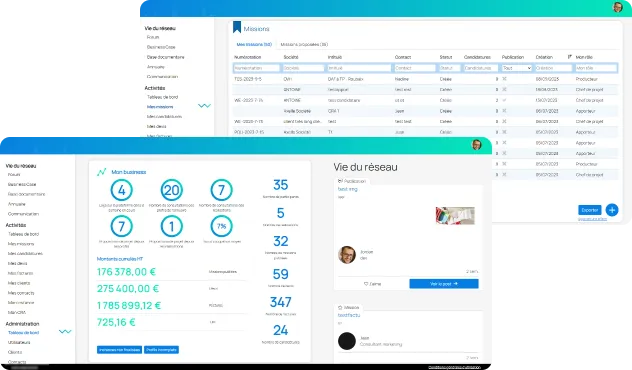Viewport: 632px width, 370px height.
Task: Click the heart icon on the J'aime button
Action: [366, 284]
